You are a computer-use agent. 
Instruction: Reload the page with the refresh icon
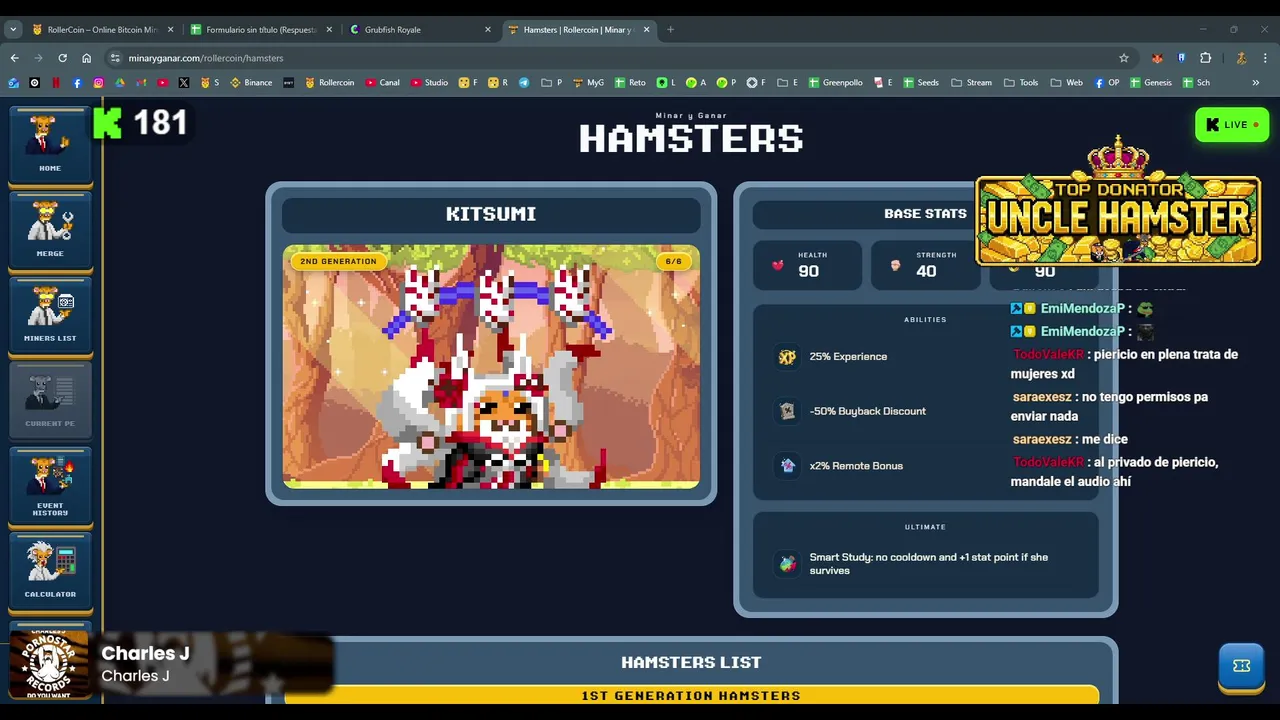(62, 58)
